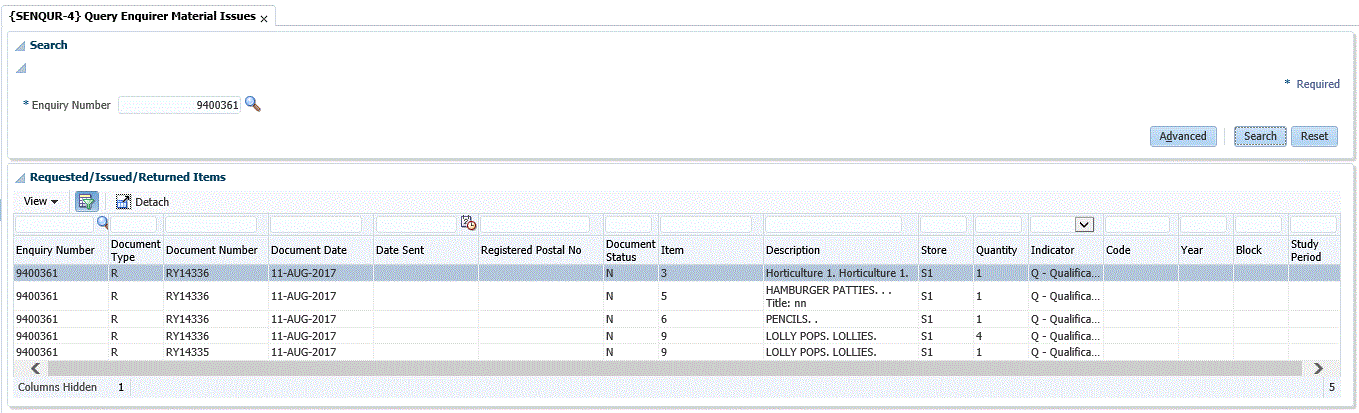Screen dimensions: 1359x413
Task: Click the Enquiry Number input field
Action: [x=179, y=105]
